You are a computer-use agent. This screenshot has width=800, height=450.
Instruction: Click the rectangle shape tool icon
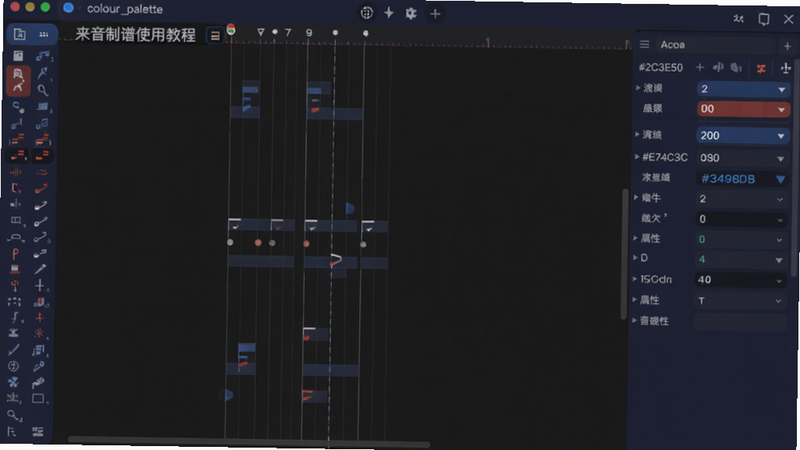[x=38, y=398]
